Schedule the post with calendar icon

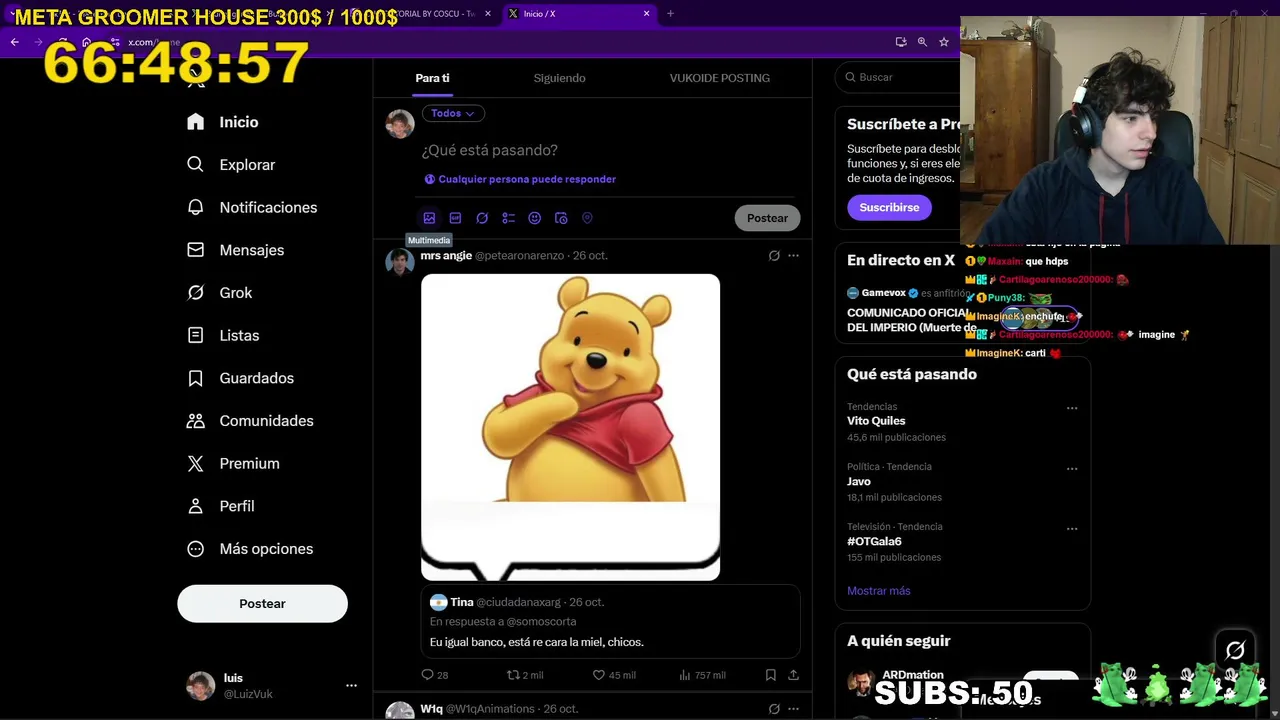pyautogui.click(x=561, y=218)
